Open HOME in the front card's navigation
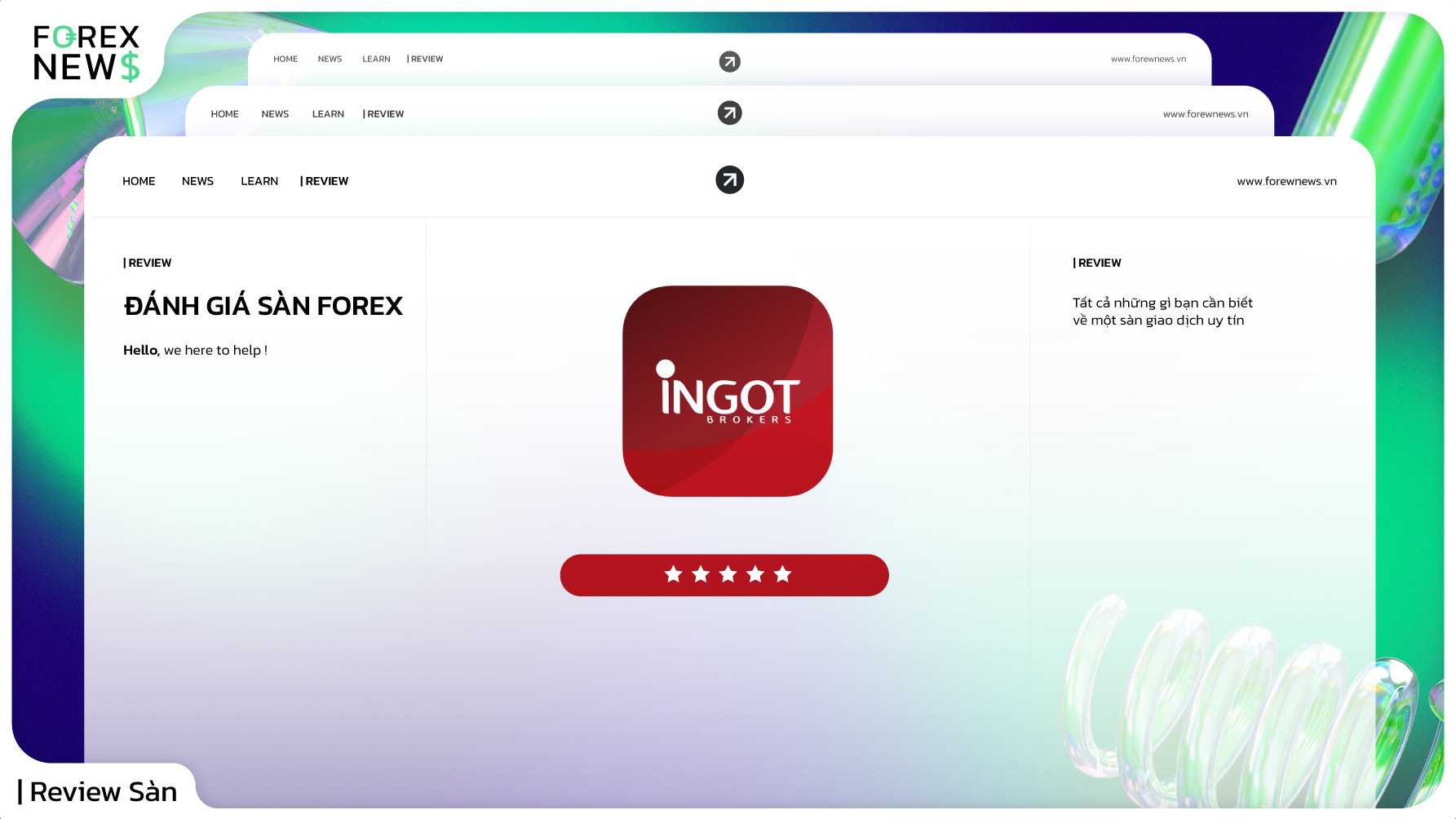 [139, 181]
